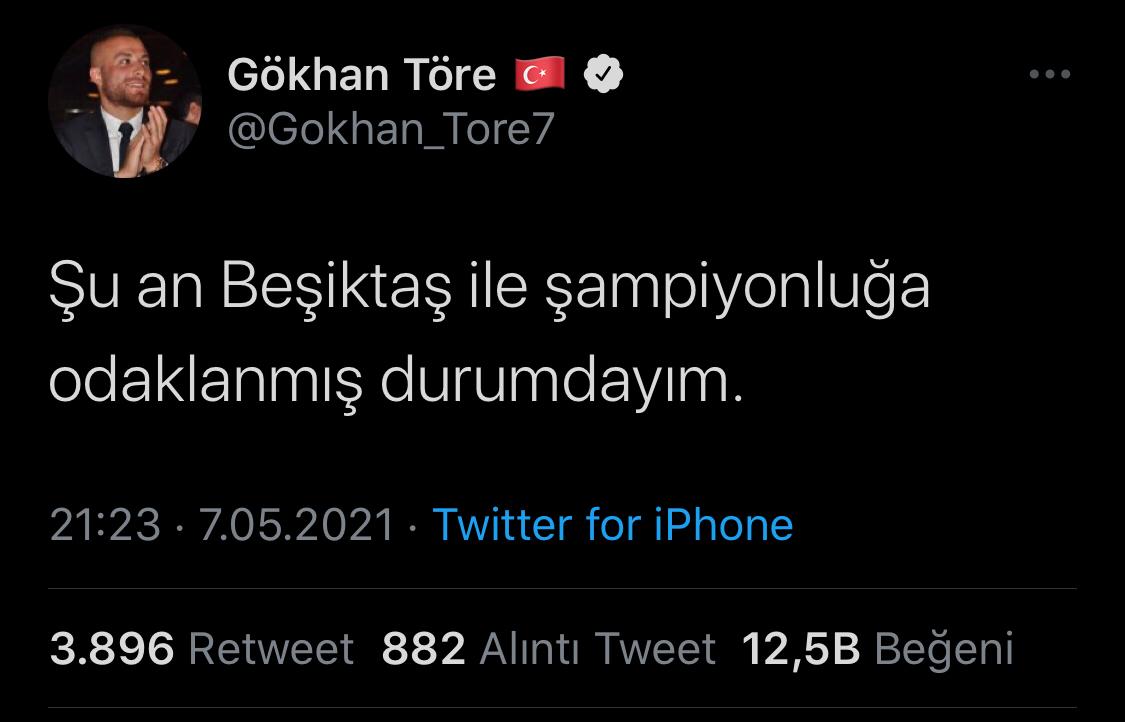Click the 12,5B like count number
Screen dimensions: 1125x722
coord(800,649)
